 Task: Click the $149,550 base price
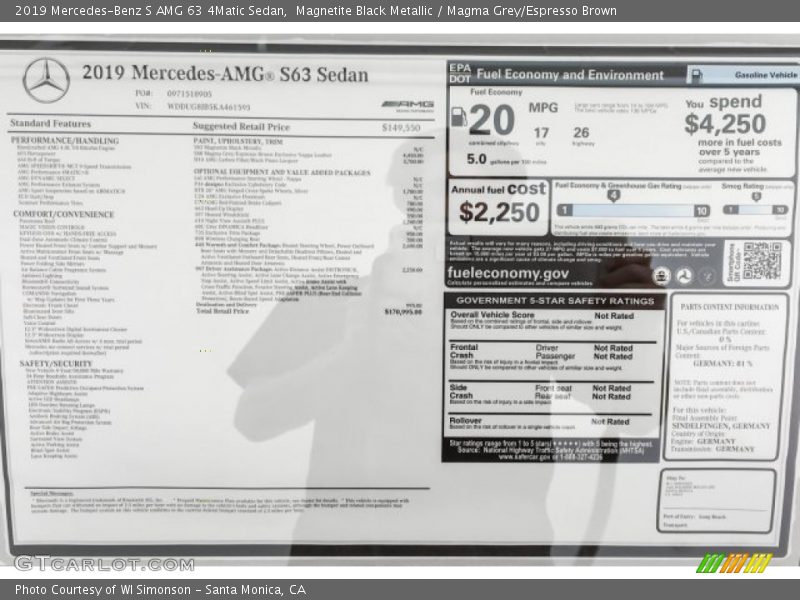click(401, 128)
